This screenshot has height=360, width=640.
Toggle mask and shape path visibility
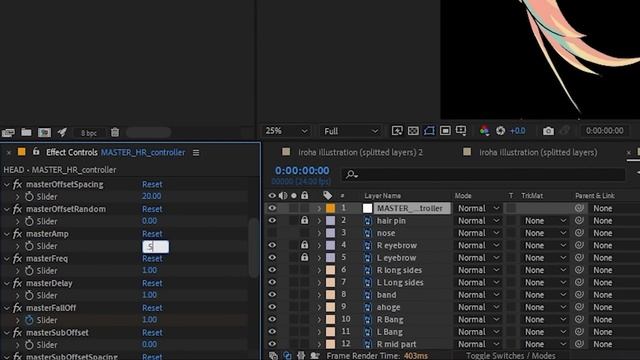[x=429, y=131]
